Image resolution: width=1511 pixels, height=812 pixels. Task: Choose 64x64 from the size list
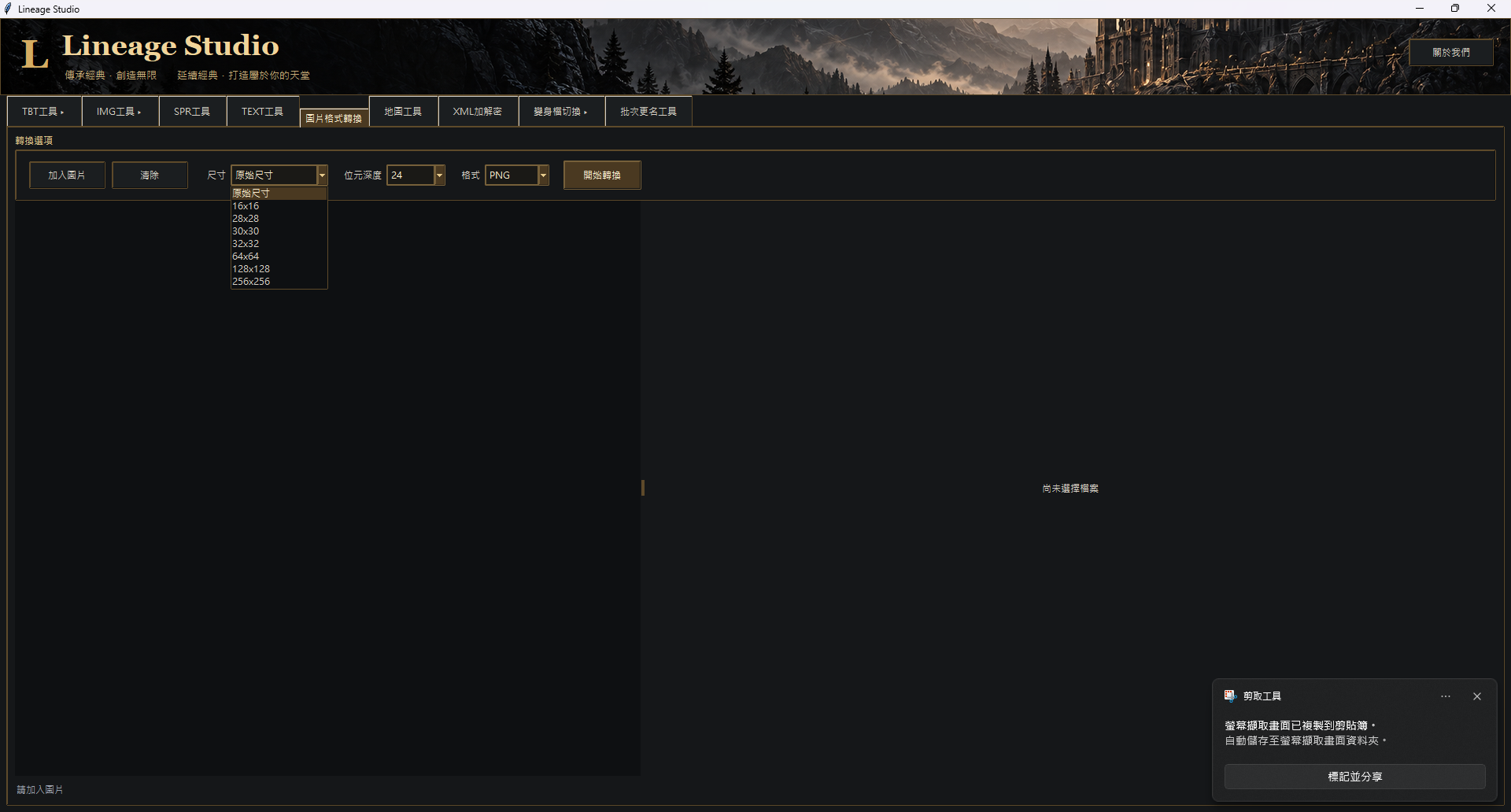pos(279,257)
